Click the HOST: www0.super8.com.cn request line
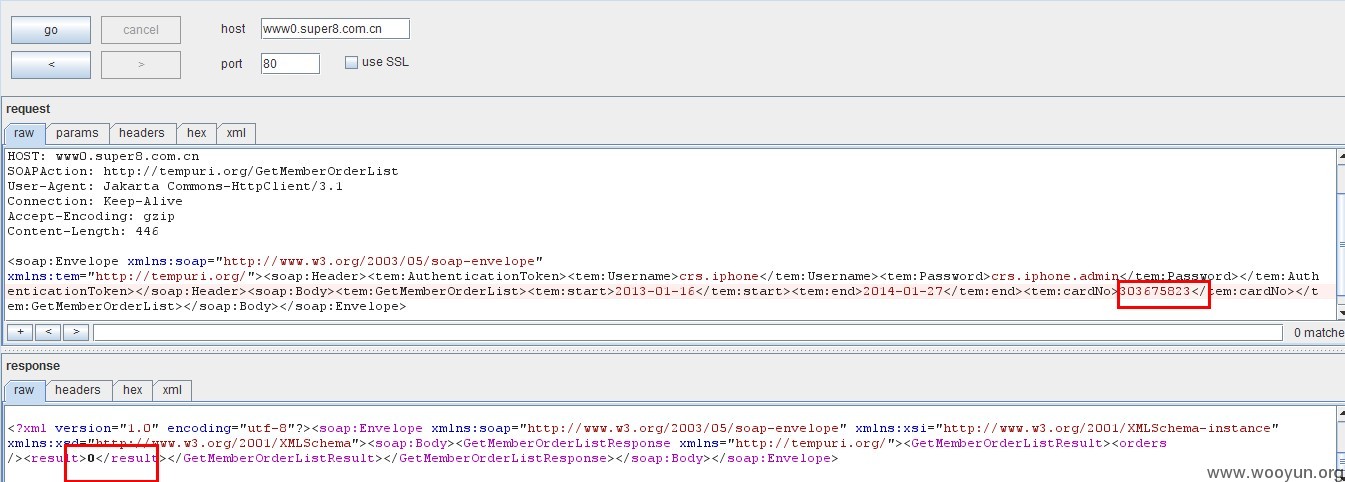This screenshot has width=1345, height=482. click(x=103, y=156)
